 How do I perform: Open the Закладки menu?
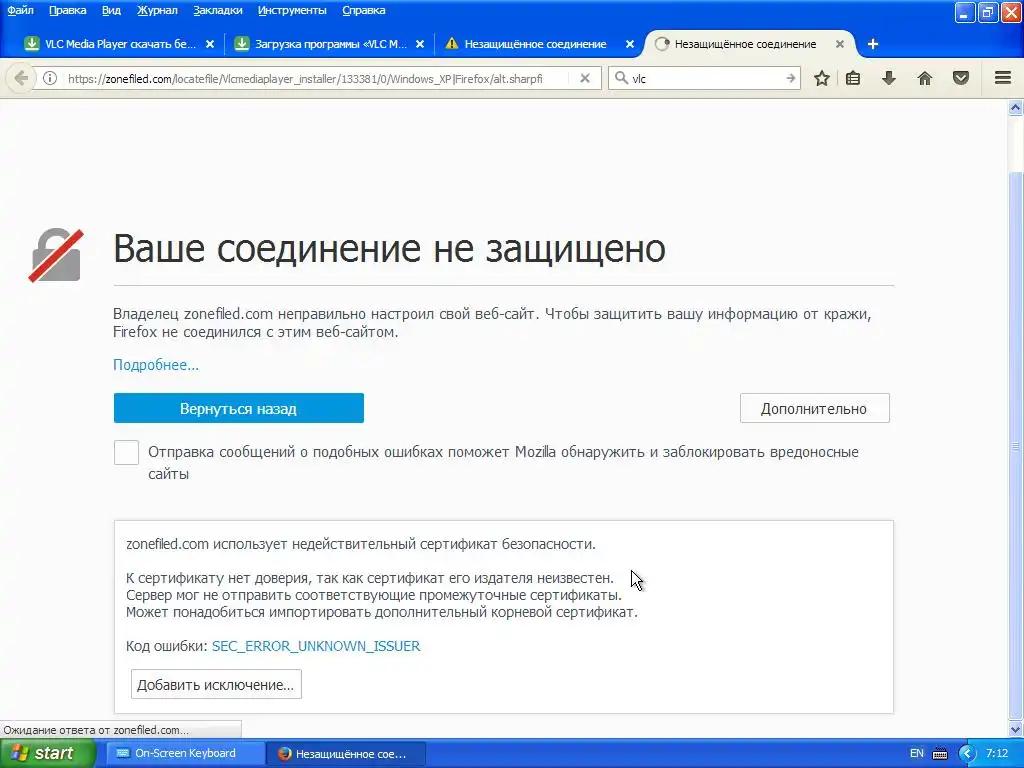[x=217, y=10]
